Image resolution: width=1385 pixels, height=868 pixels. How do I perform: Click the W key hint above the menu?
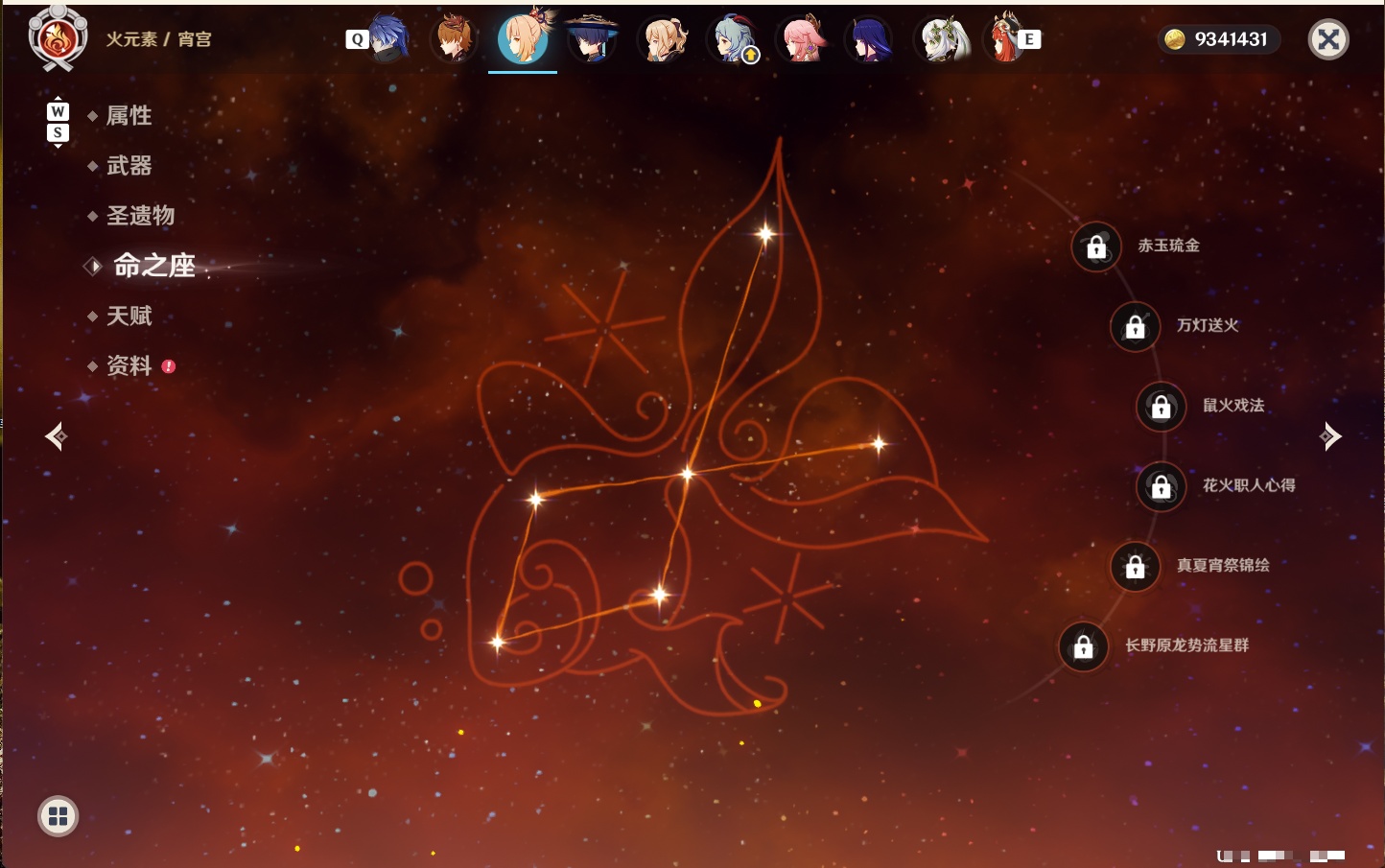coord(58,111)
